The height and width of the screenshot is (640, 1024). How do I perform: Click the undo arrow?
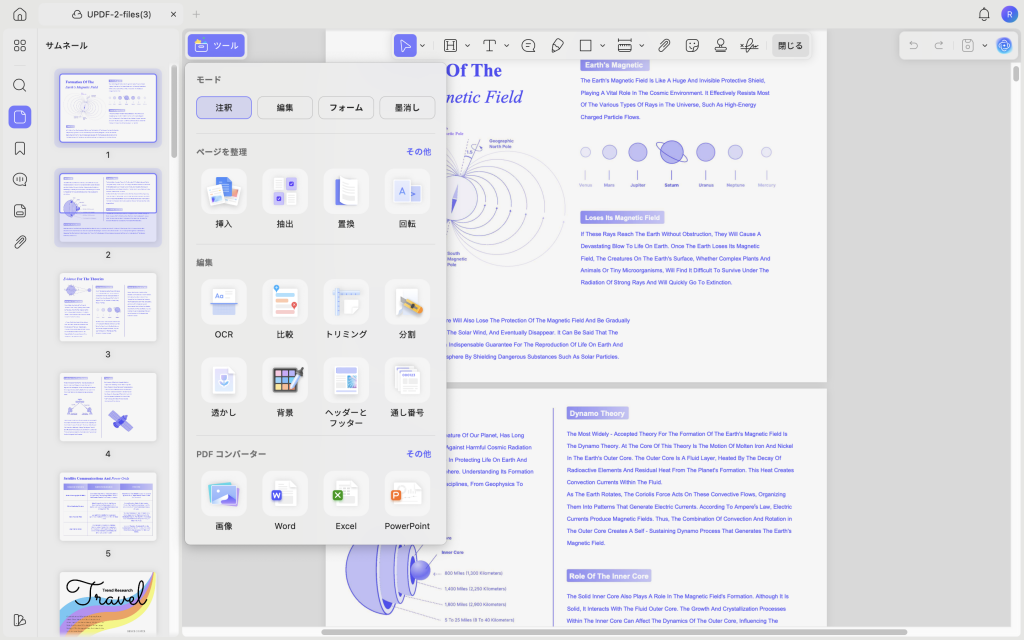(914, 45)
